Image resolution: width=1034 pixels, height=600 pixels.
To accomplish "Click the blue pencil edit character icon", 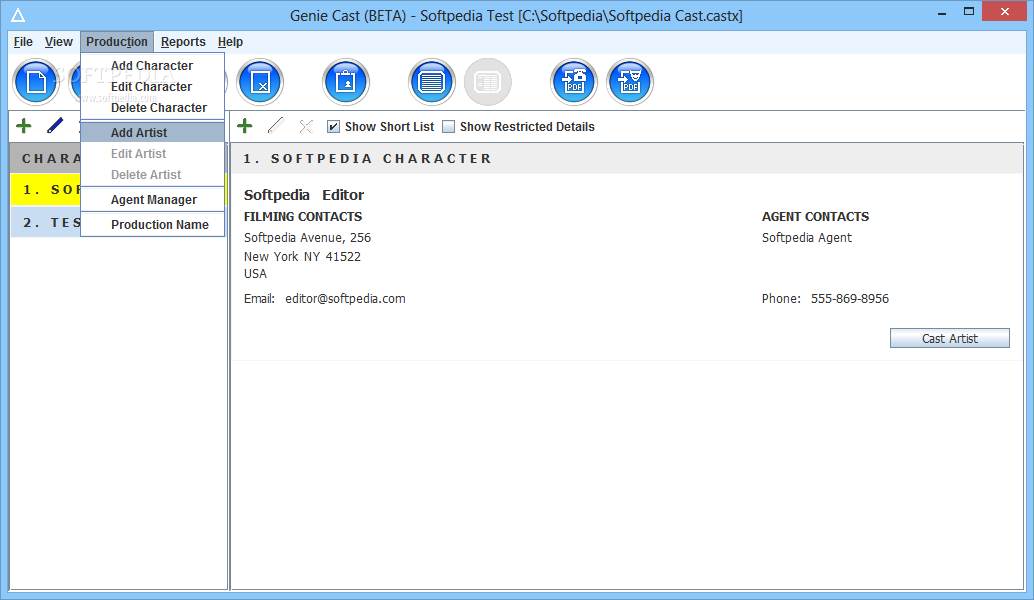I will pos(55,125).
